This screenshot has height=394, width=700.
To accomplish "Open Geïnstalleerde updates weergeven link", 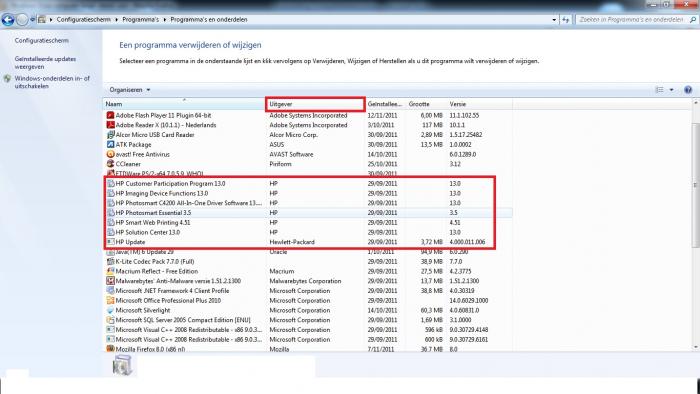I will (45, 62).
